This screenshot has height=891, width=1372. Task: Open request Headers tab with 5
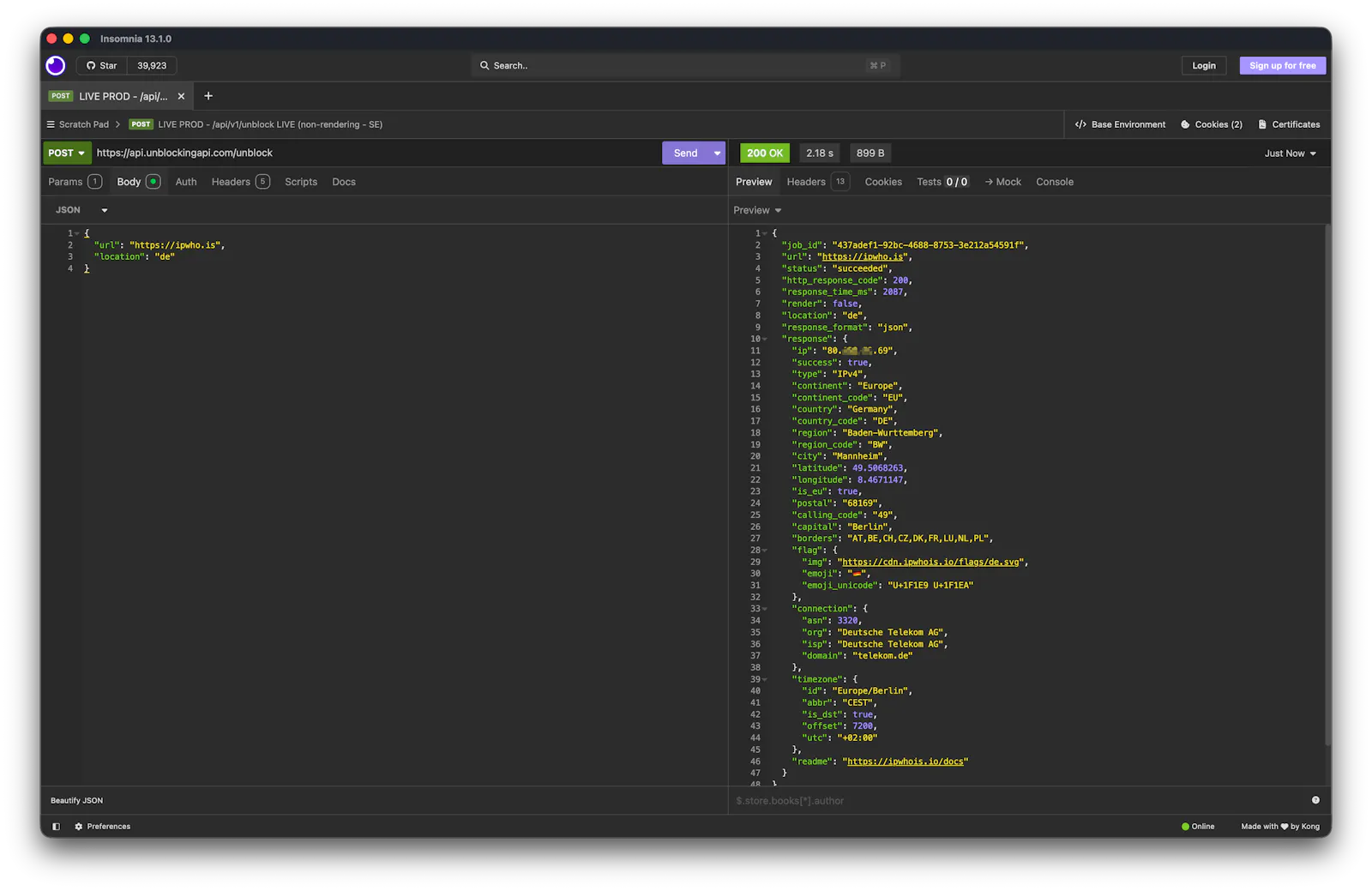[x=240, y=182]
